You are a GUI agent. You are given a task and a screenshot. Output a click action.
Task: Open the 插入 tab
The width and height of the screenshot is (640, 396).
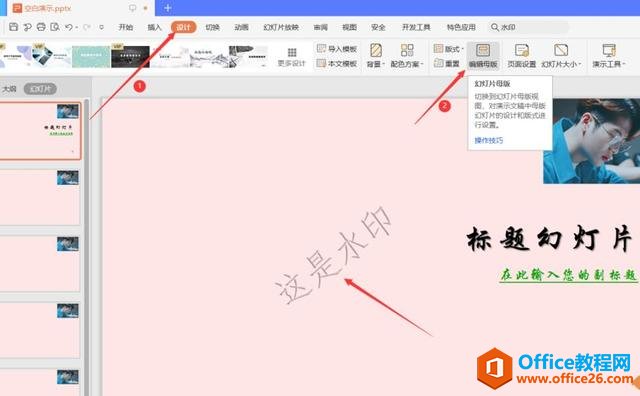click(154, 27)
